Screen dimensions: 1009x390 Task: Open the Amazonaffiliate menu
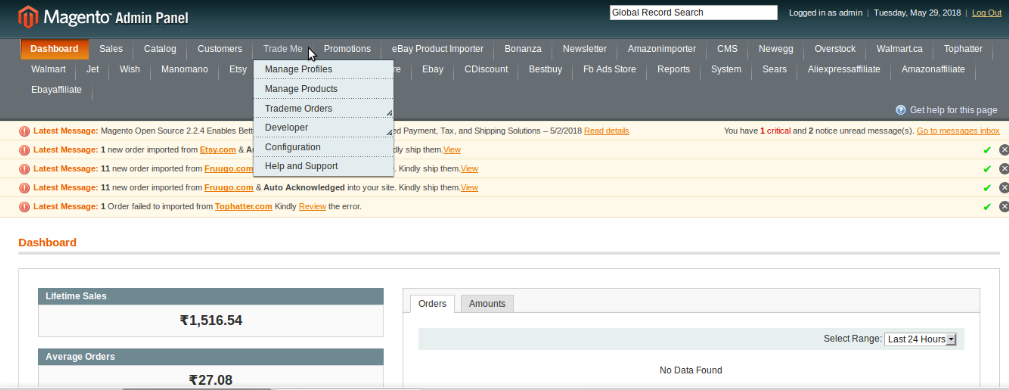click(x=933, y=69)
